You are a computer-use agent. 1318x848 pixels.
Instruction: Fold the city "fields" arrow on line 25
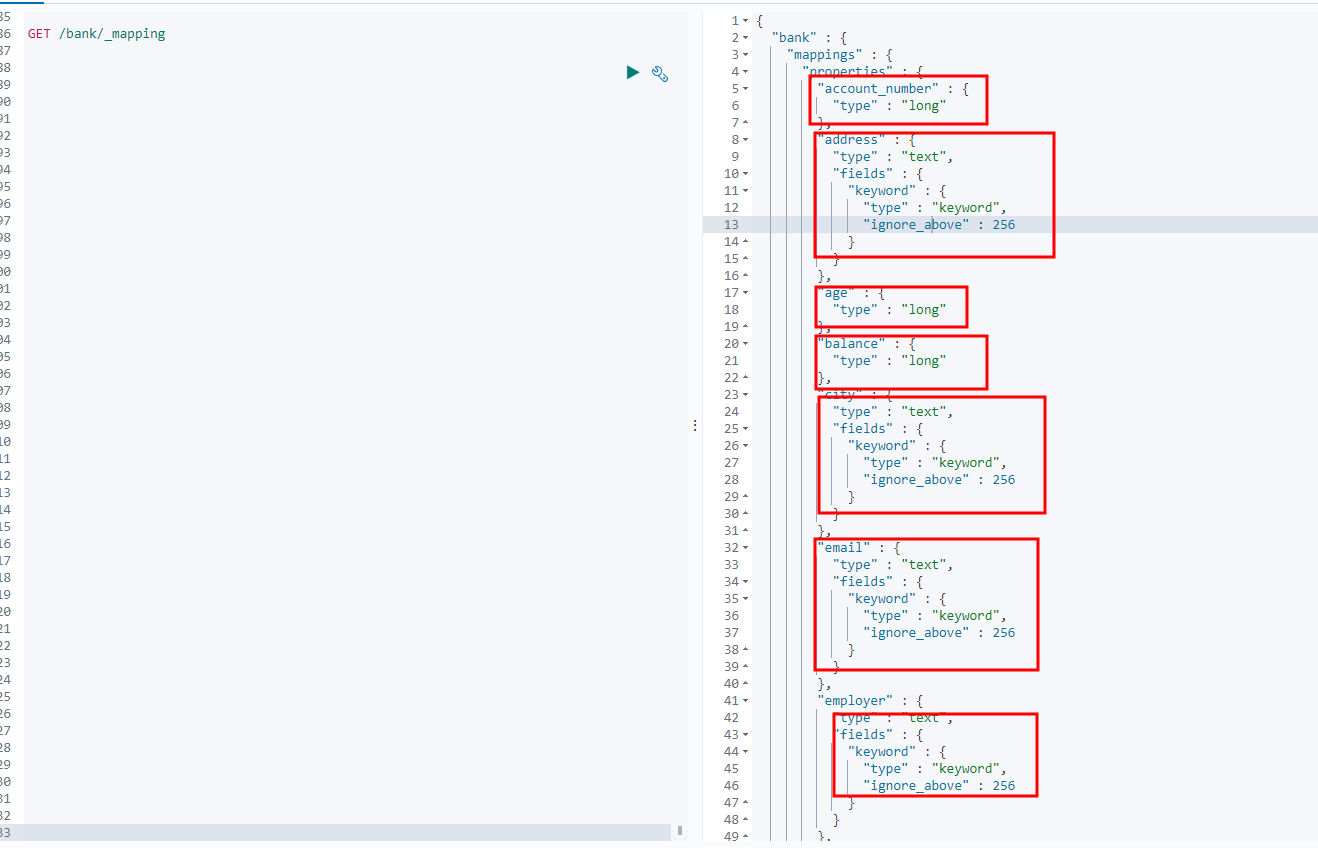click(x=745, y=429)
